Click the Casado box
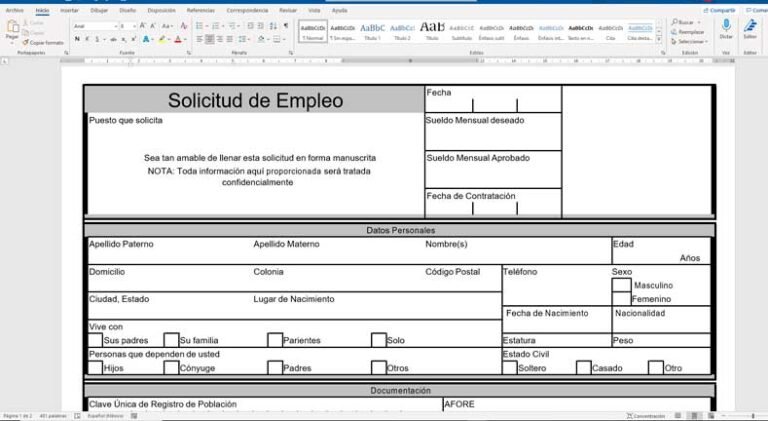 pyautogui.click(x=583, y=368)
